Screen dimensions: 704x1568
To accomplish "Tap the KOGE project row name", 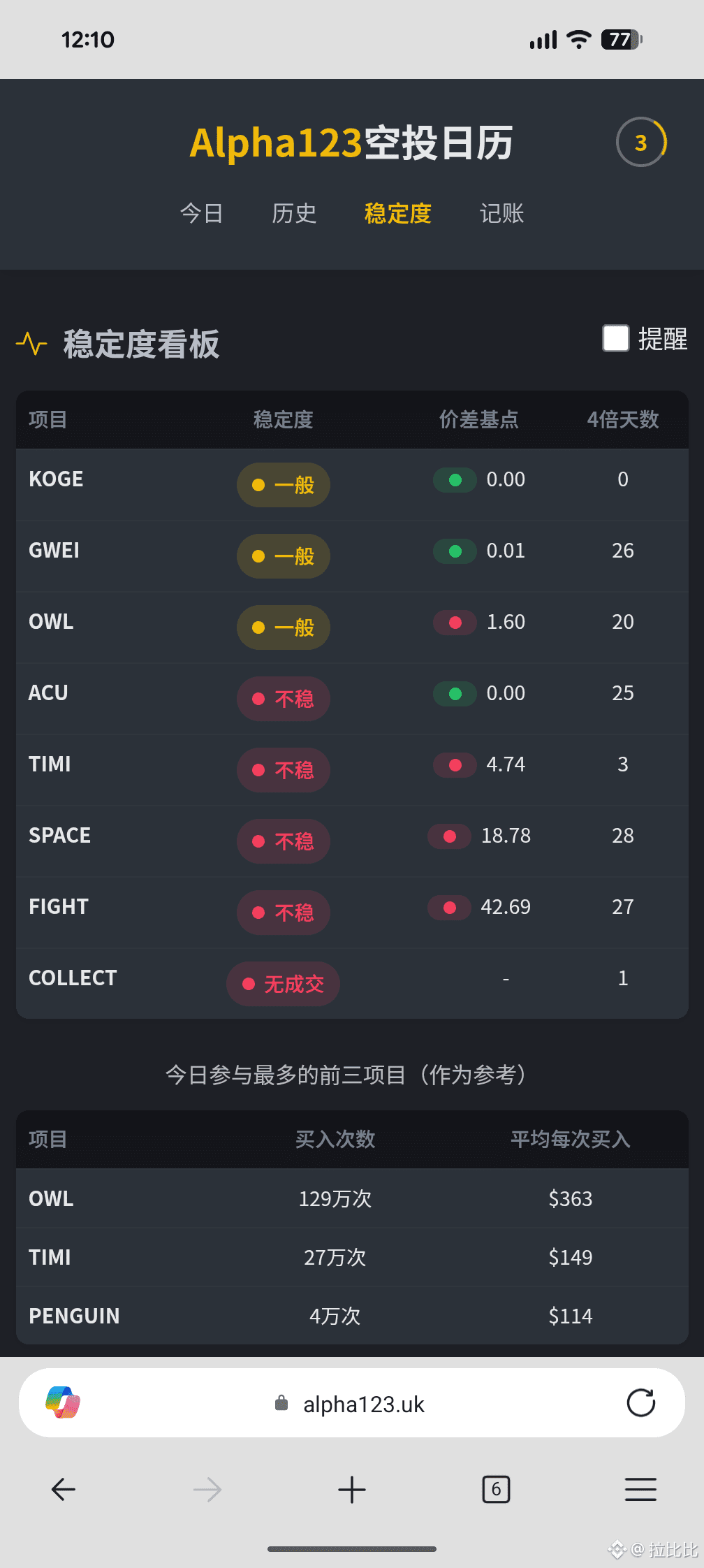I will pos(56,479).
